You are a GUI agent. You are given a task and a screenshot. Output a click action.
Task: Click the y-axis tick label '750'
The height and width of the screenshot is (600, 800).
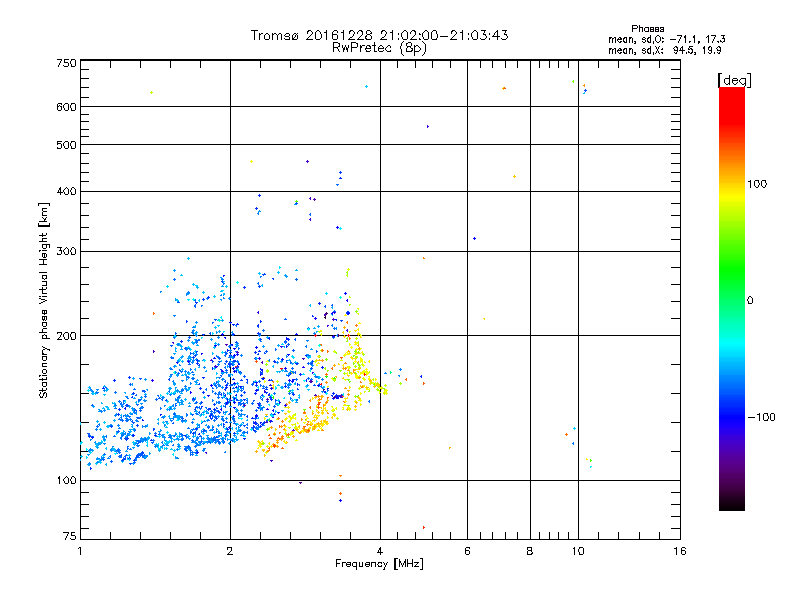[66, 63]
